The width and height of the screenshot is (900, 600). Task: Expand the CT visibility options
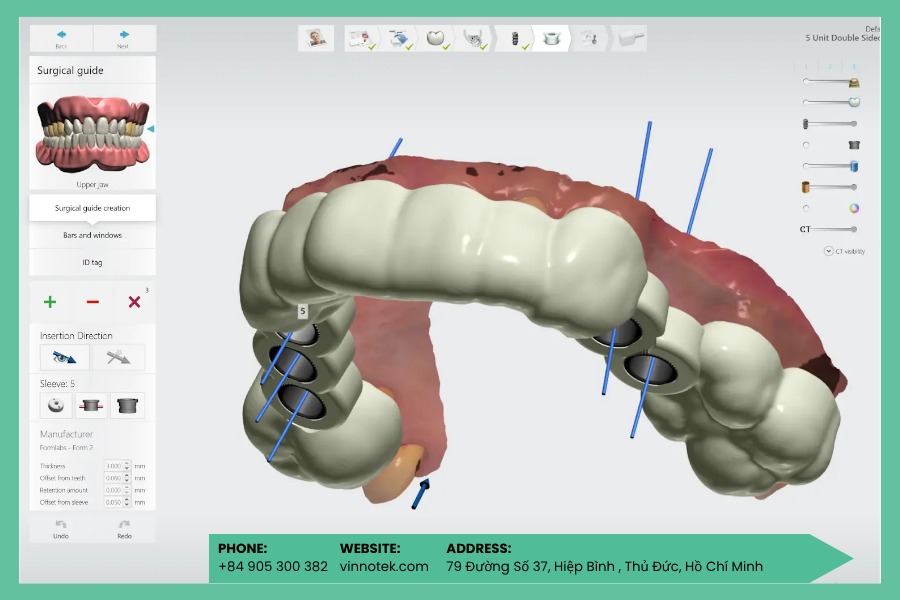click(x=828, y=251)
